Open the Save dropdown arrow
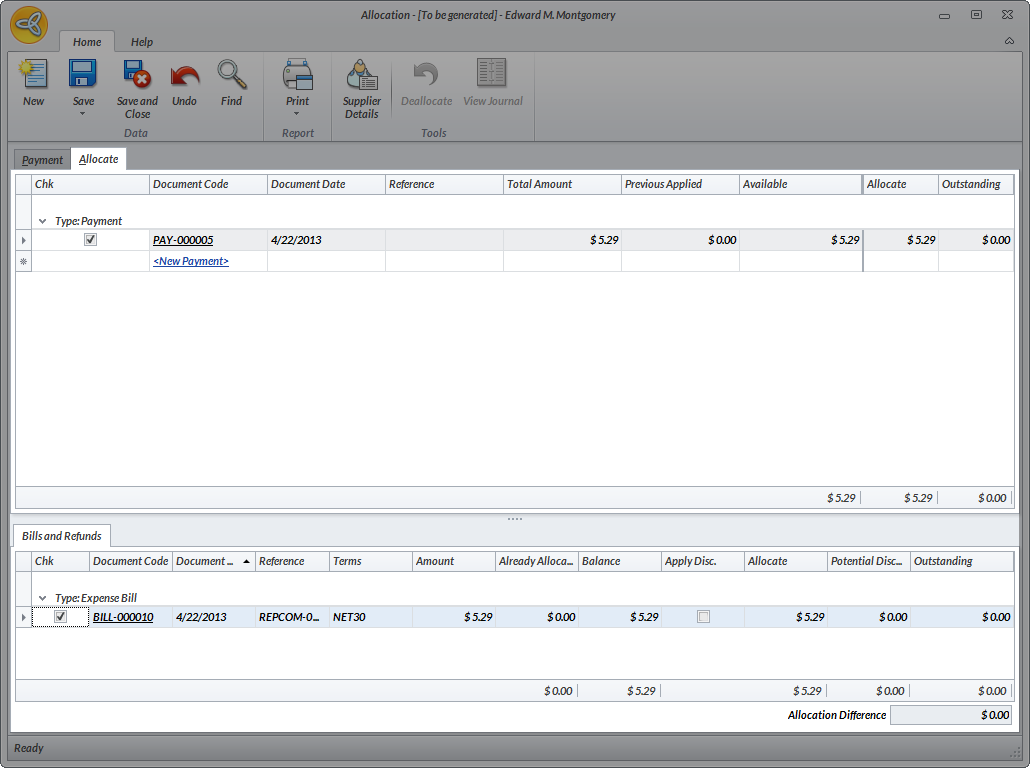This screenshot has height=768, width=1030. (83, 114)
